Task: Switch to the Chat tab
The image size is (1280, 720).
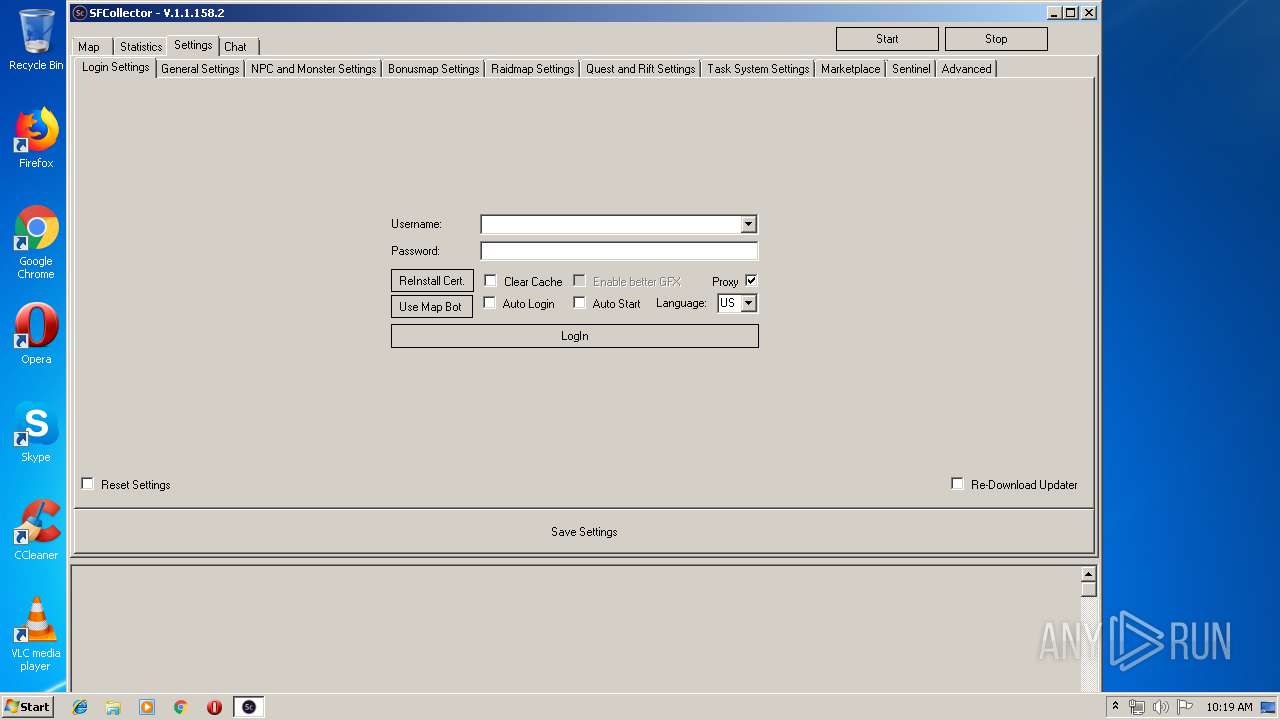Action: (236, 47)
